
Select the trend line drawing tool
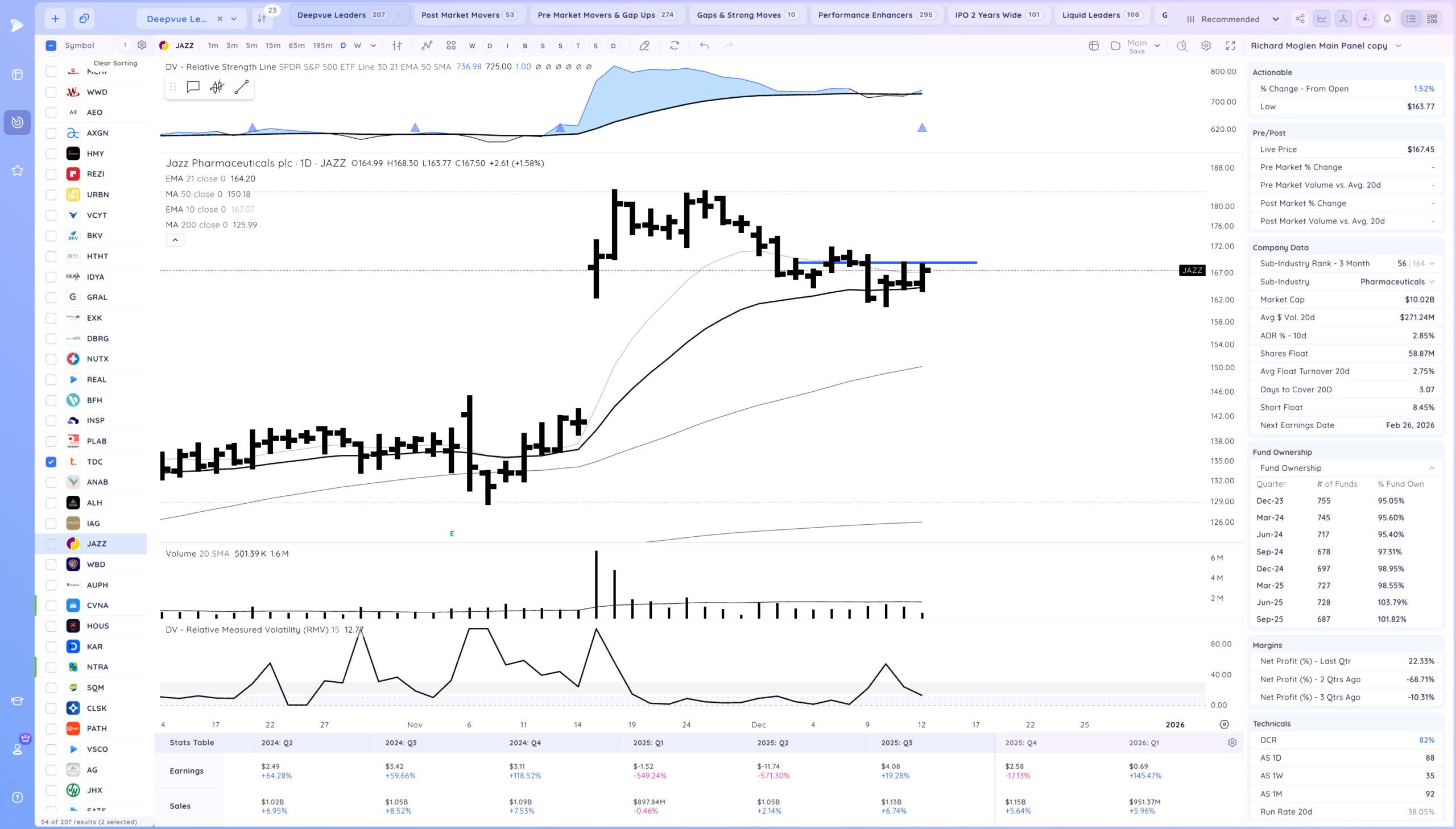pyautogui.click(x=241, y=87)
